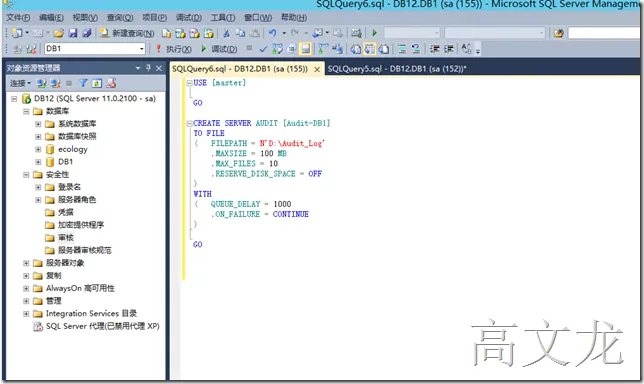644x384 pixels.
Task: Click the blue Filter funnel icon
Action: tap(83, 83)
